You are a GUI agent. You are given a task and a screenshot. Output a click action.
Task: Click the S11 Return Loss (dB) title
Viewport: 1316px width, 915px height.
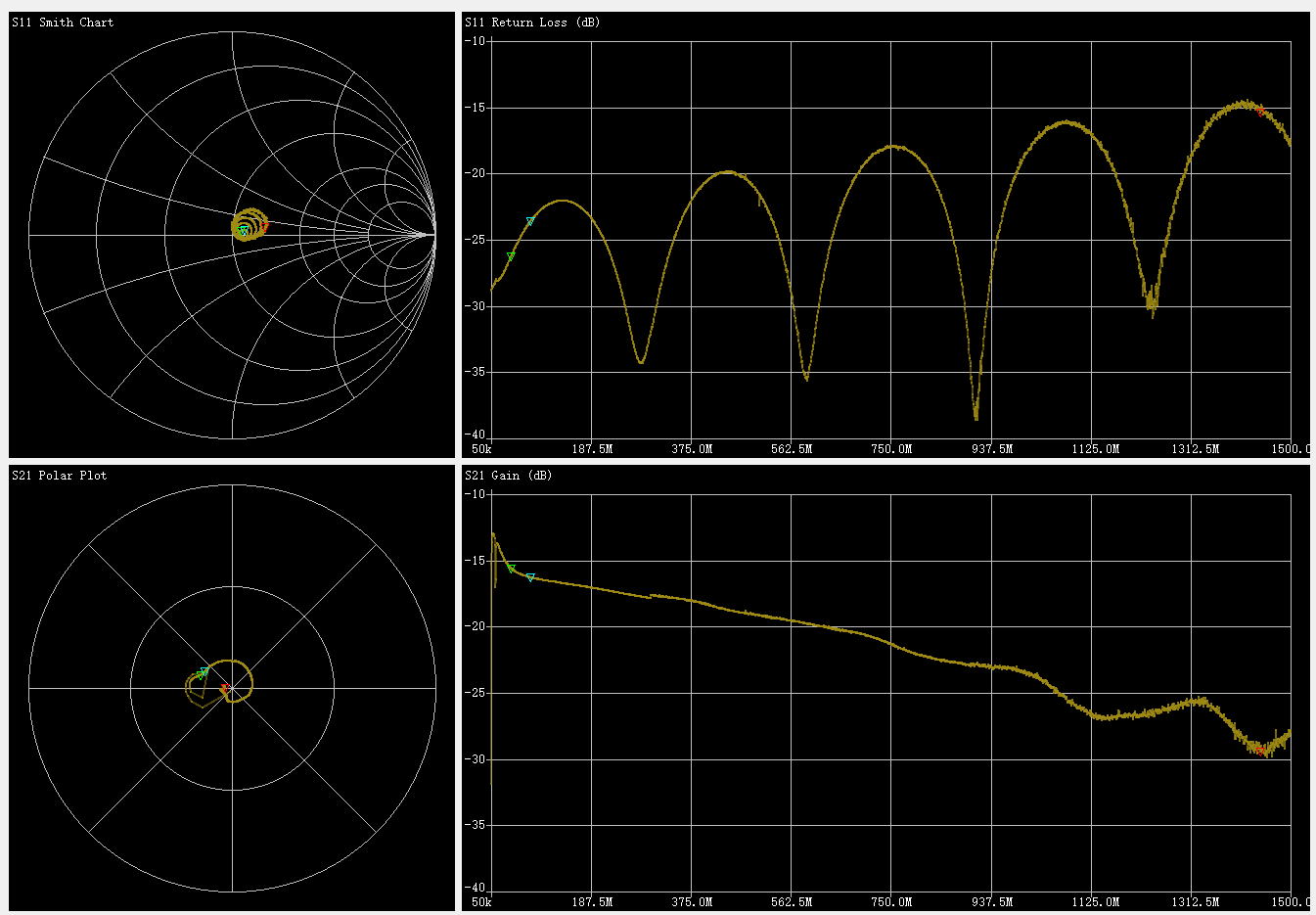(x=532, y=22)
